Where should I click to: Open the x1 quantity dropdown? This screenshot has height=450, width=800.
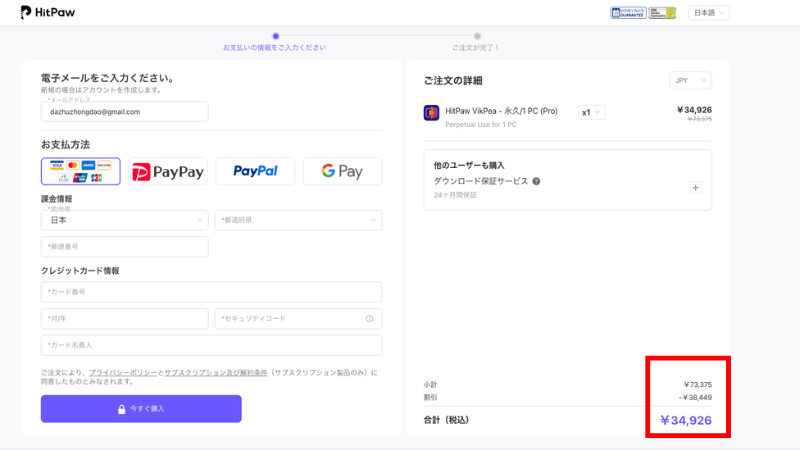coord(591,112)
